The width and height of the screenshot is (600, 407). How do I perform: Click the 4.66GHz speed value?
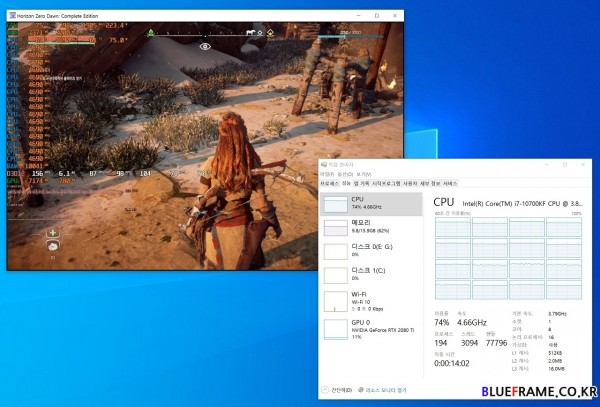[x=472, y=322]
